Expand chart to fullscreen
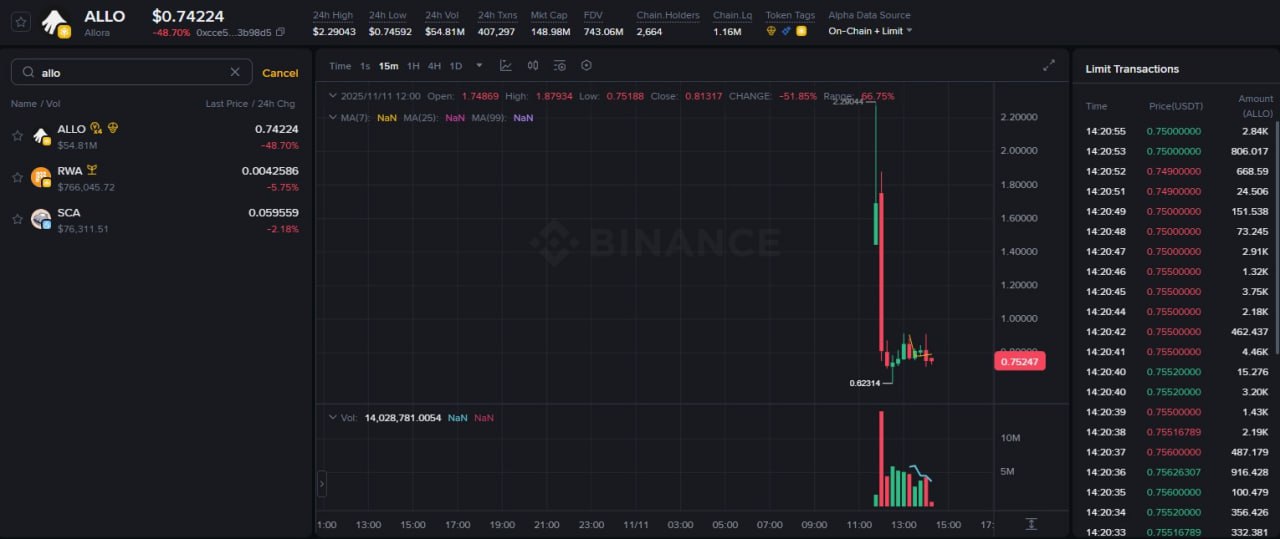Image resolution: width=1280 pixels, height=539 pixels. coord(1049,66)
